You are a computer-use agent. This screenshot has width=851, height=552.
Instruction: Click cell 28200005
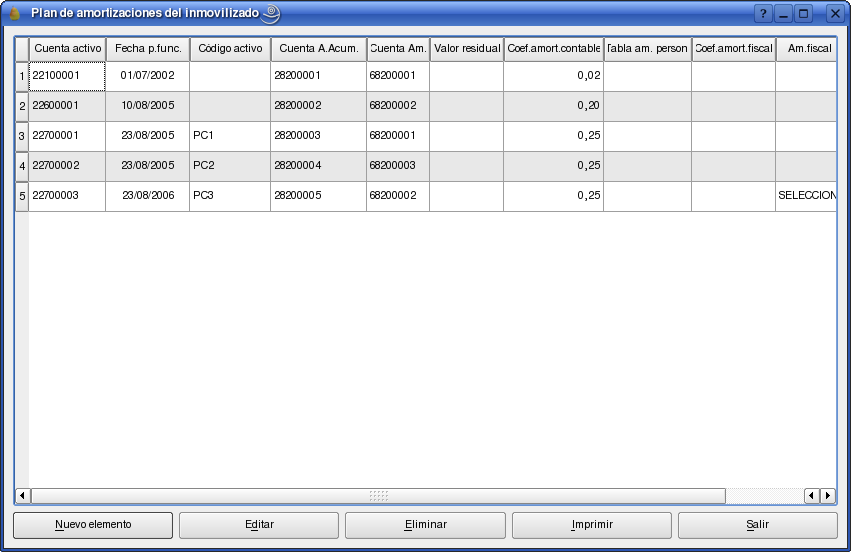(319, 196)
